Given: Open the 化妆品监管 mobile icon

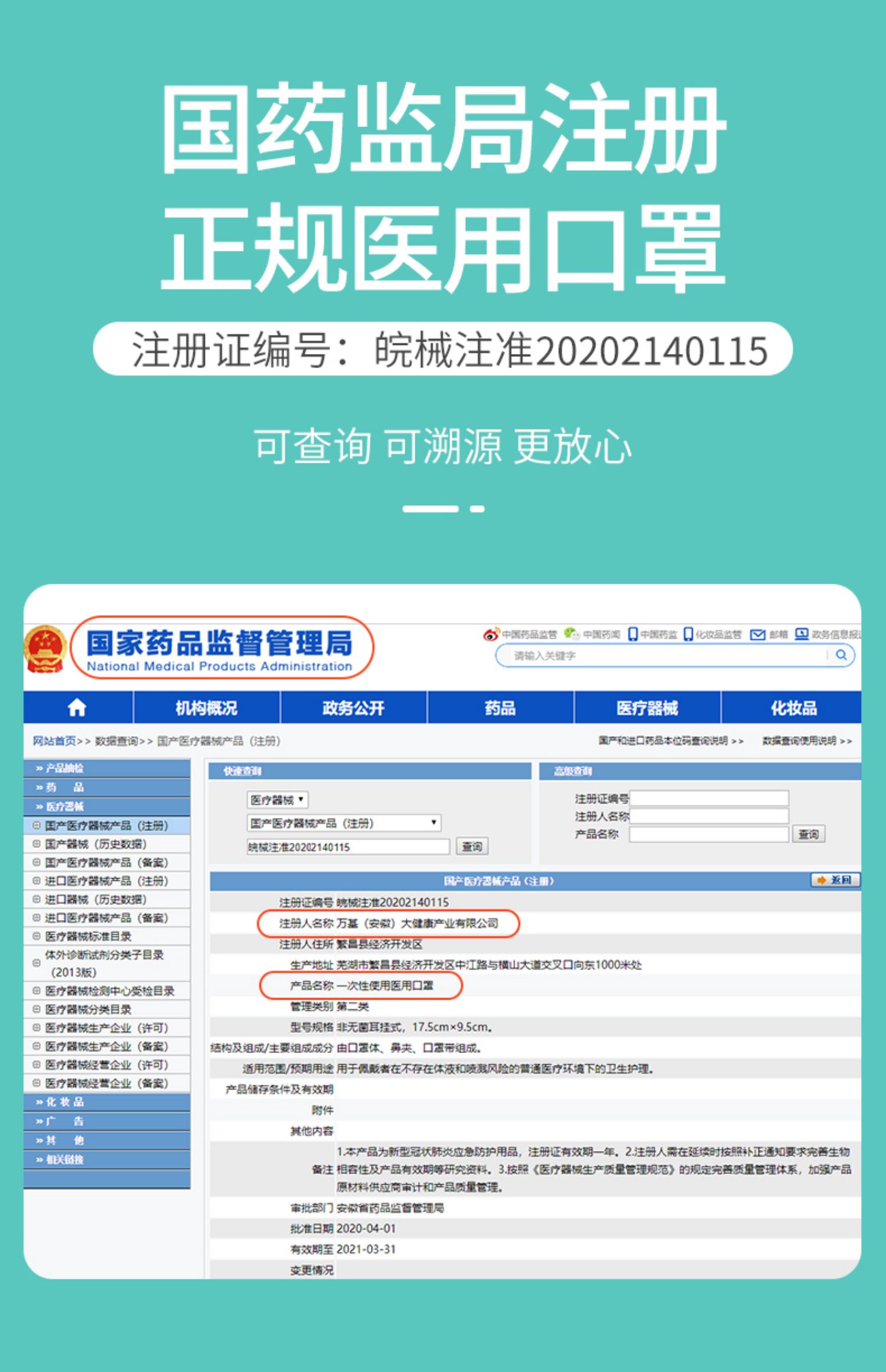Looking at the screenshot, I should [688, 635].
